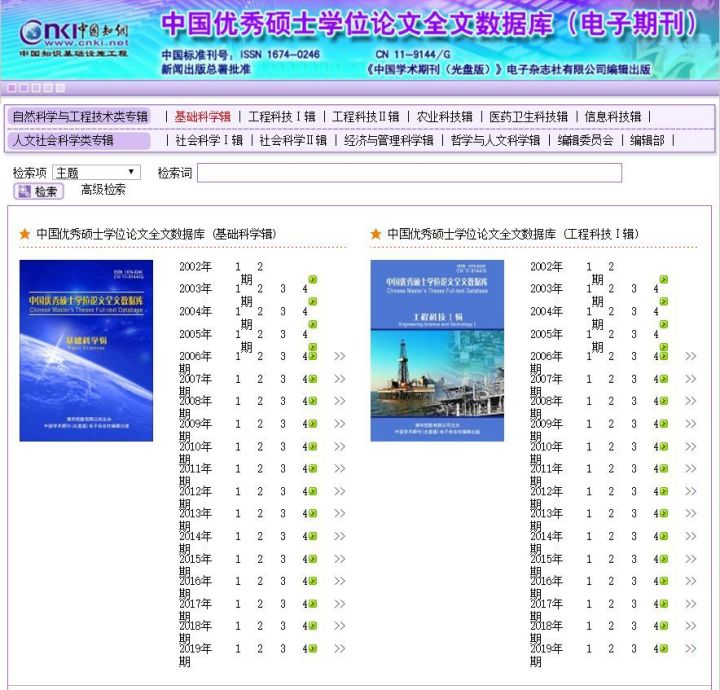Open issue 1 of 2002年 in 基础科学辑

pyautogui.click(x=238, y=267)
